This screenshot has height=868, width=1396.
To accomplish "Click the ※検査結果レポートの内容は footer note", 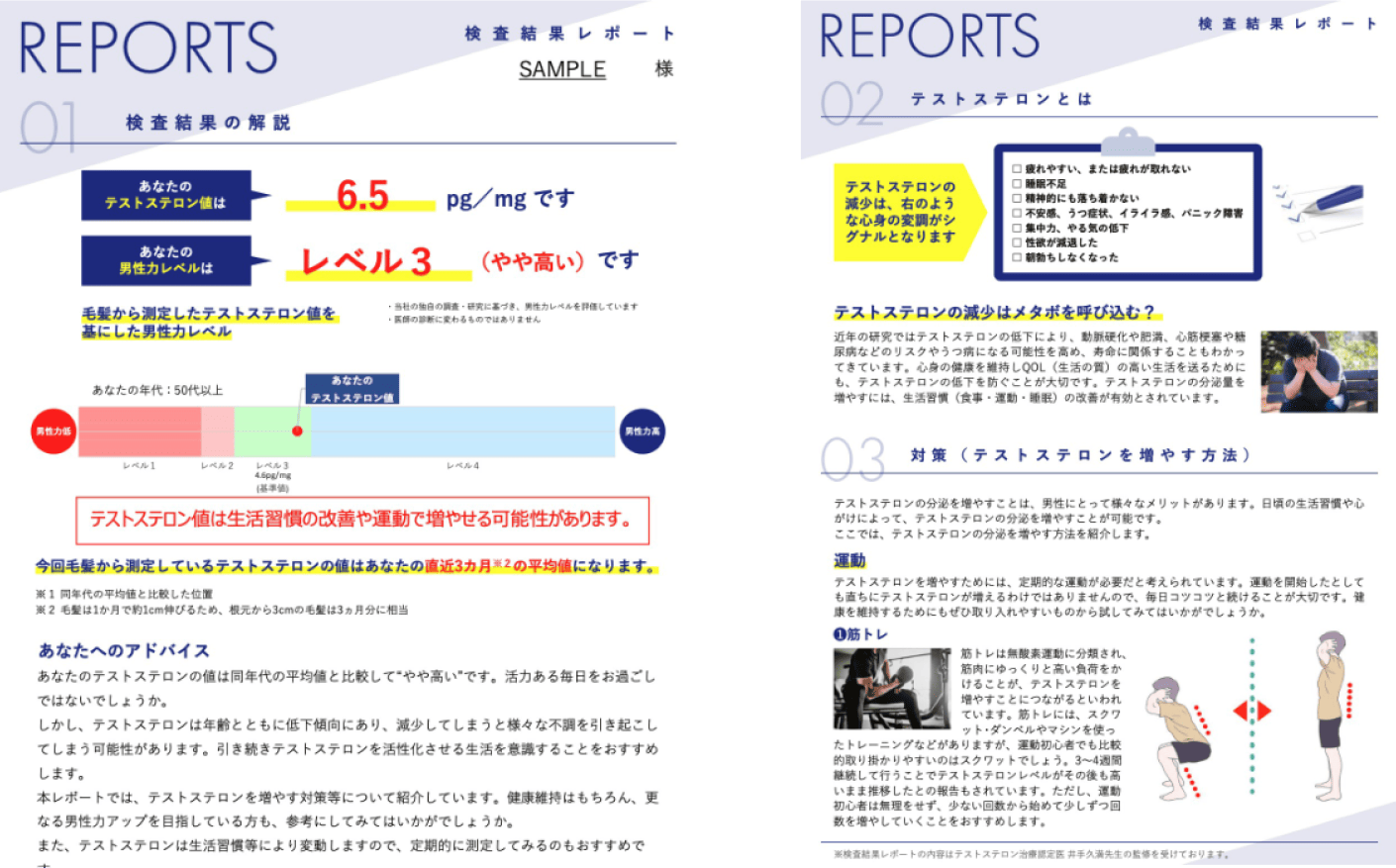I will pyautogui.click(x=1031, y=854).
